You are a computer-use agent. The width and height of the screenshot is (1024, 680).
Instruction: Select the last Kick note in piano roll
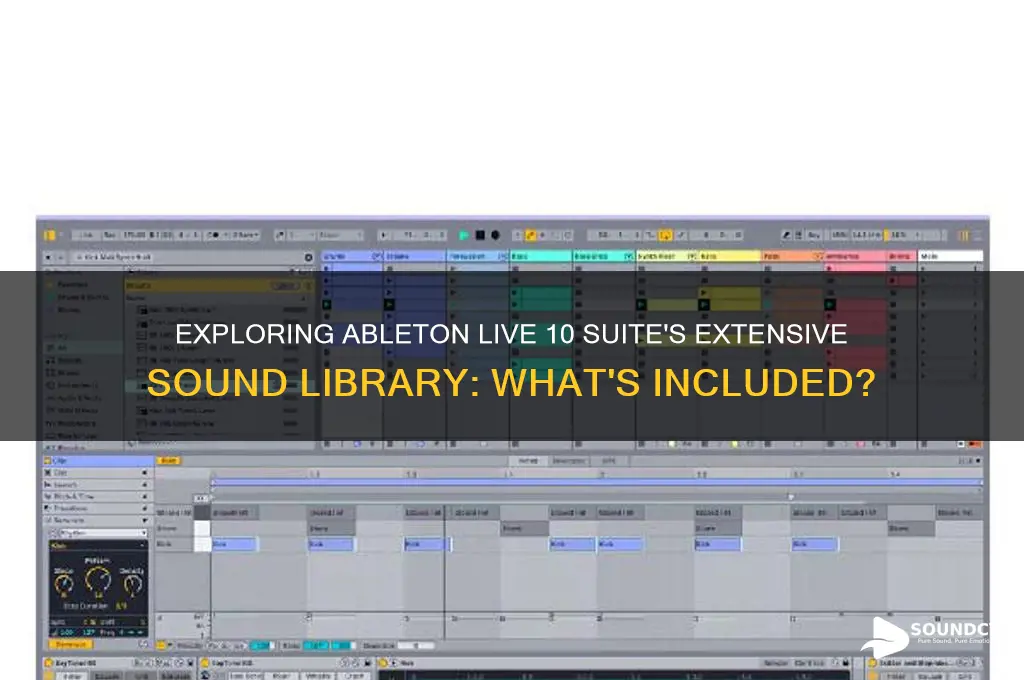point(814,544)
